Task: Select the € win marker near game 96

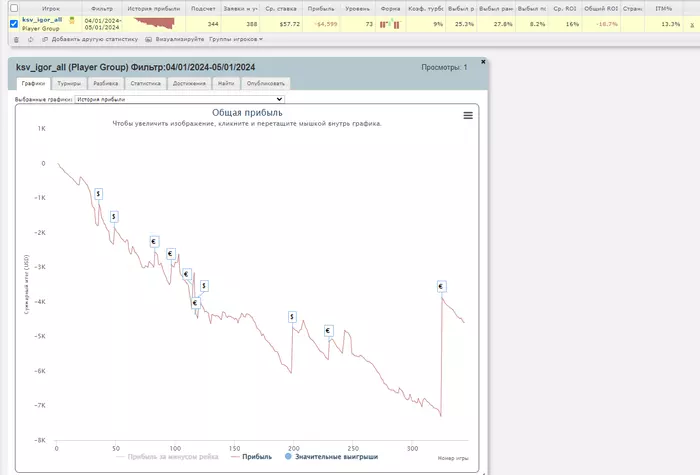Action: tap(171, 254)
